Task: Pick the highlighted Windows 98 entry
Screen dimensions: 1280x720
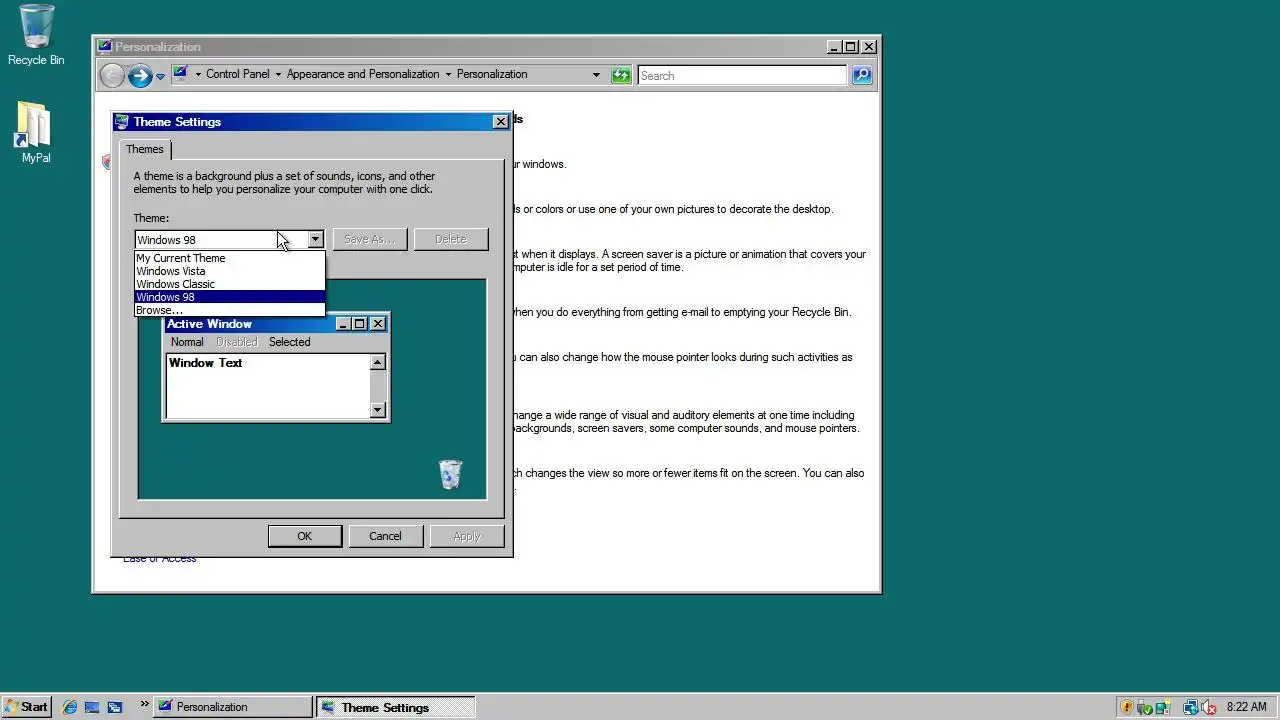Action: click(x=230, y=297)
